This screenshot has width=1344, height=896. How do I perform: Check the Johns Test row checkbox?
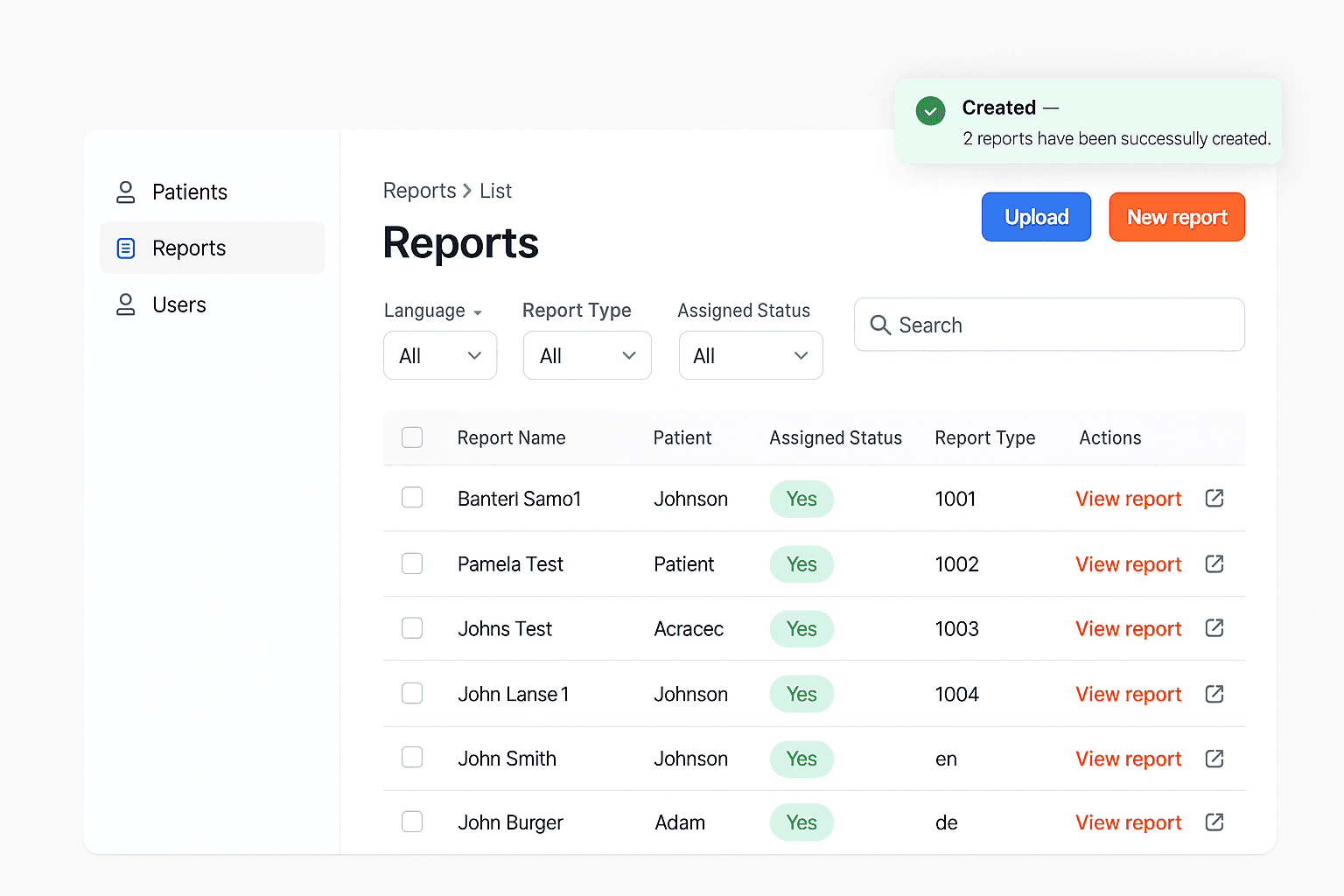pyautogui.click(x=412, y=627)
